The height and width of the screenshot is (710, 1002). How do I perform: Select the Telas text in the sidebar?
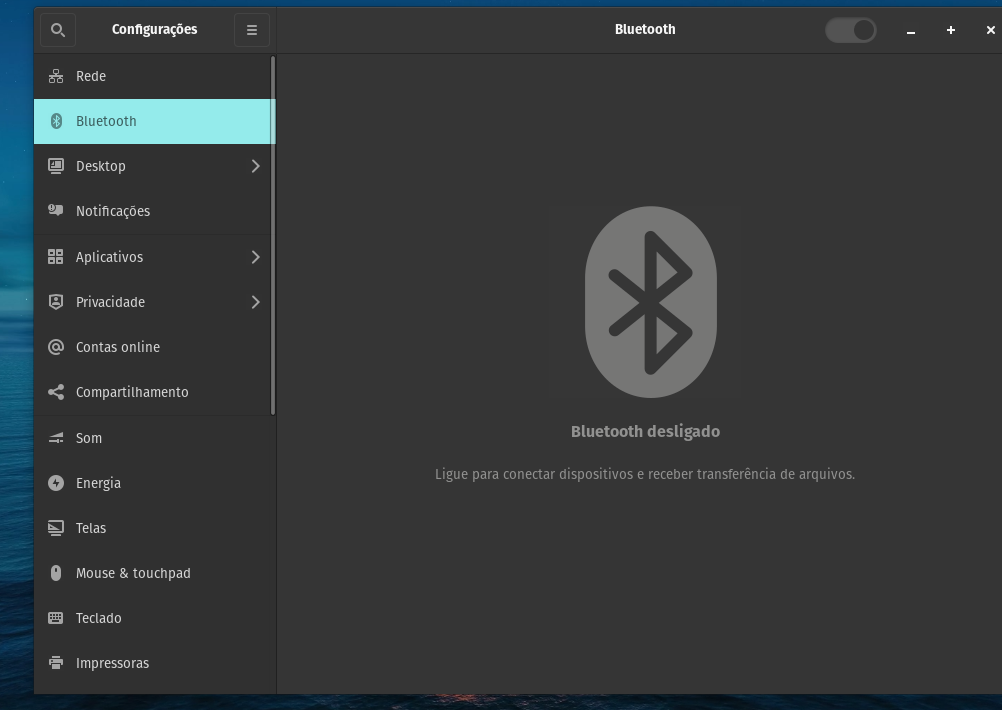click(x=91, y=528)
